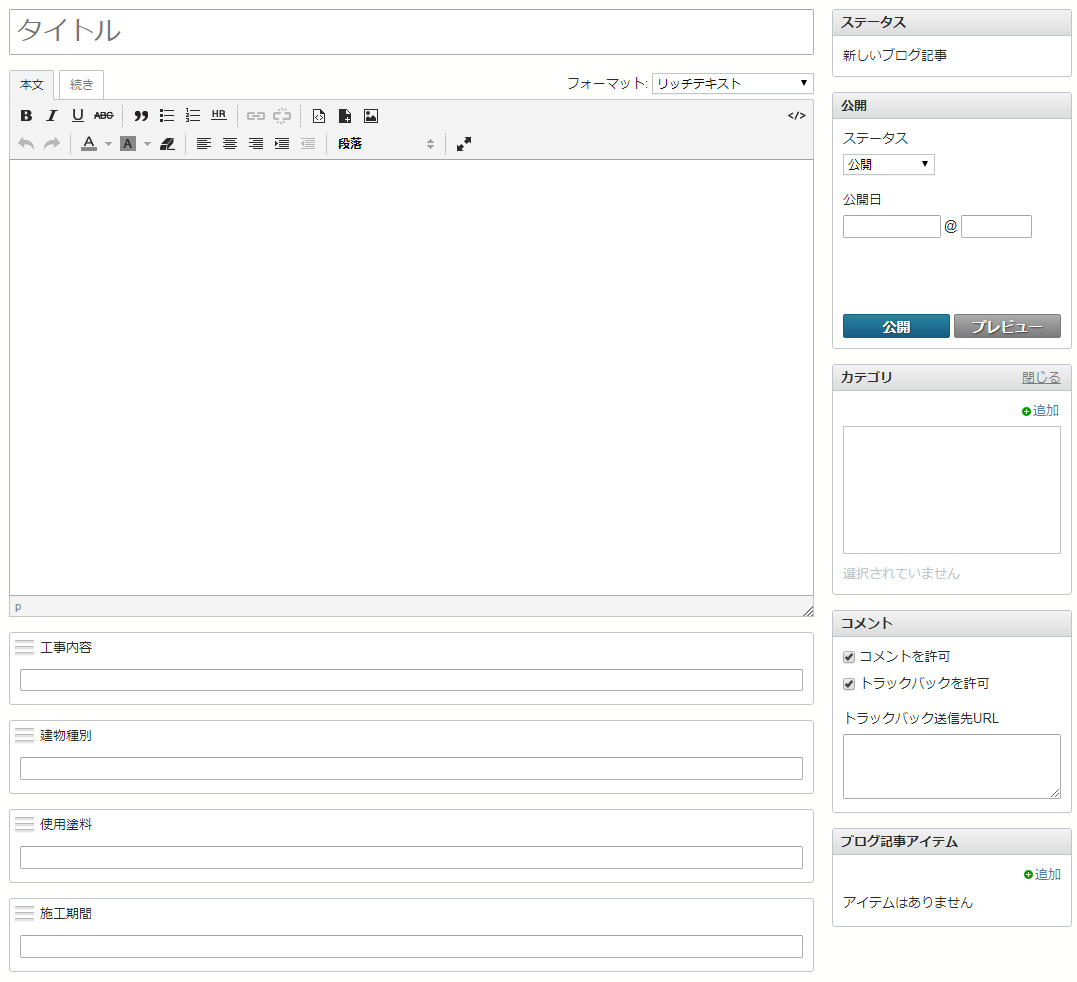Open the 公開 status dropdown
1077x982 pixels.
pyautogui.click(x=888, y=164)
